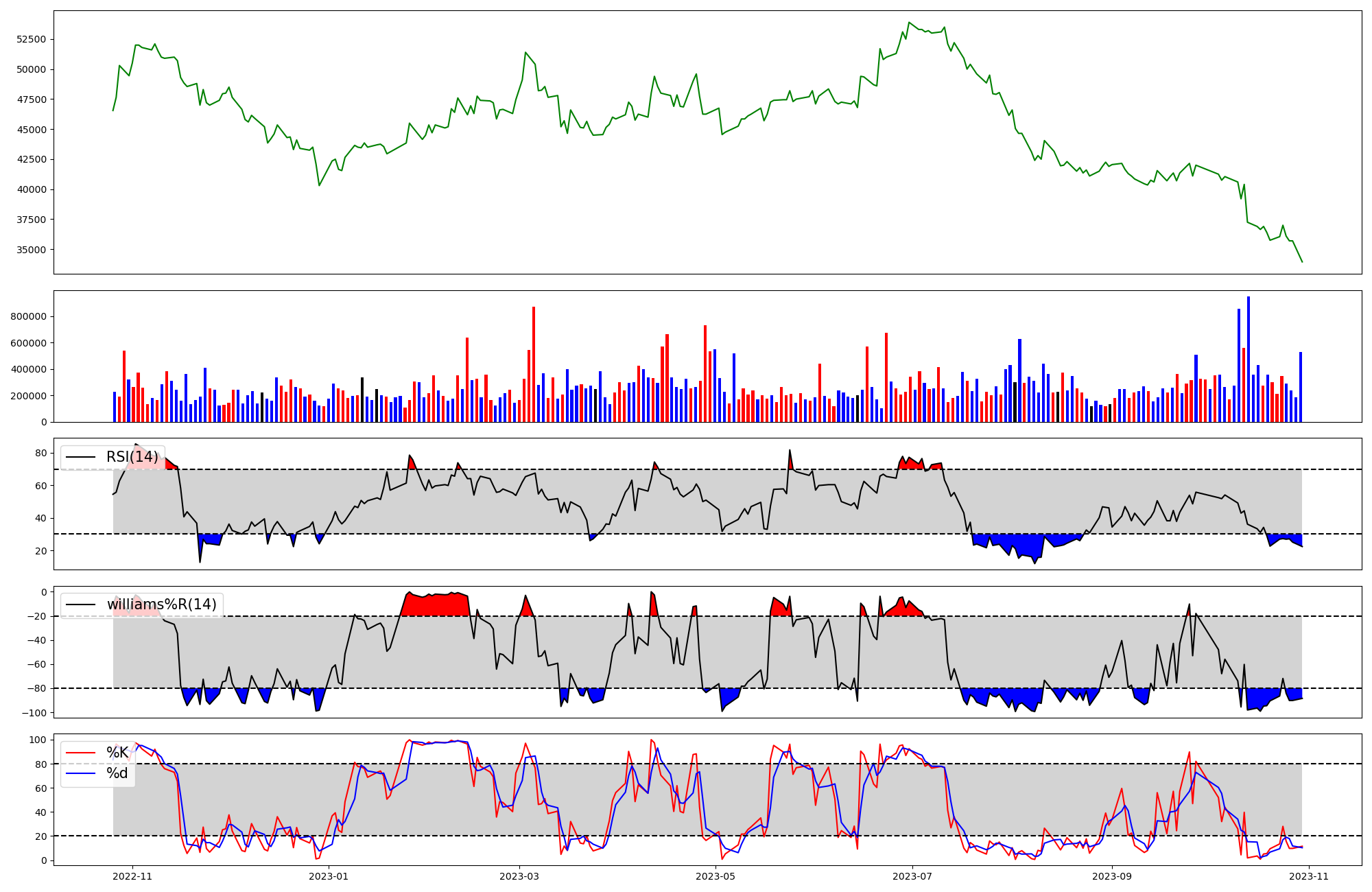Click the 52500 price axis tick label
The width and height of the screenshot is (1372, 892).
(31, 39)
